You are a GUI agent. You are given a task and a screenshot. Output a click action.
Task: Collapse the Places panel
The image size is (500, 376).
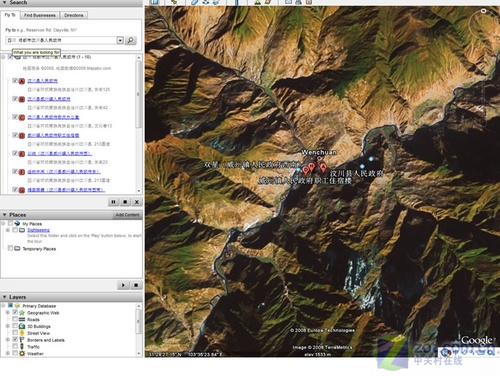click(x=4, y=215)
